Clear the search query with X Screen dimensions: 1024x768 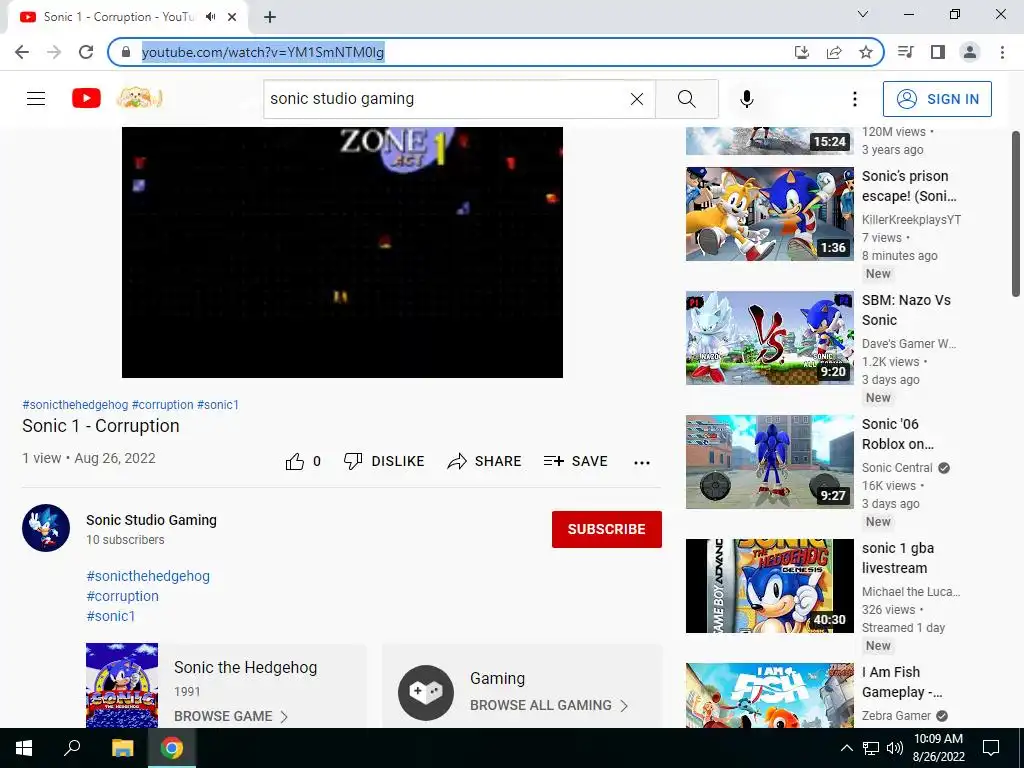637,99
